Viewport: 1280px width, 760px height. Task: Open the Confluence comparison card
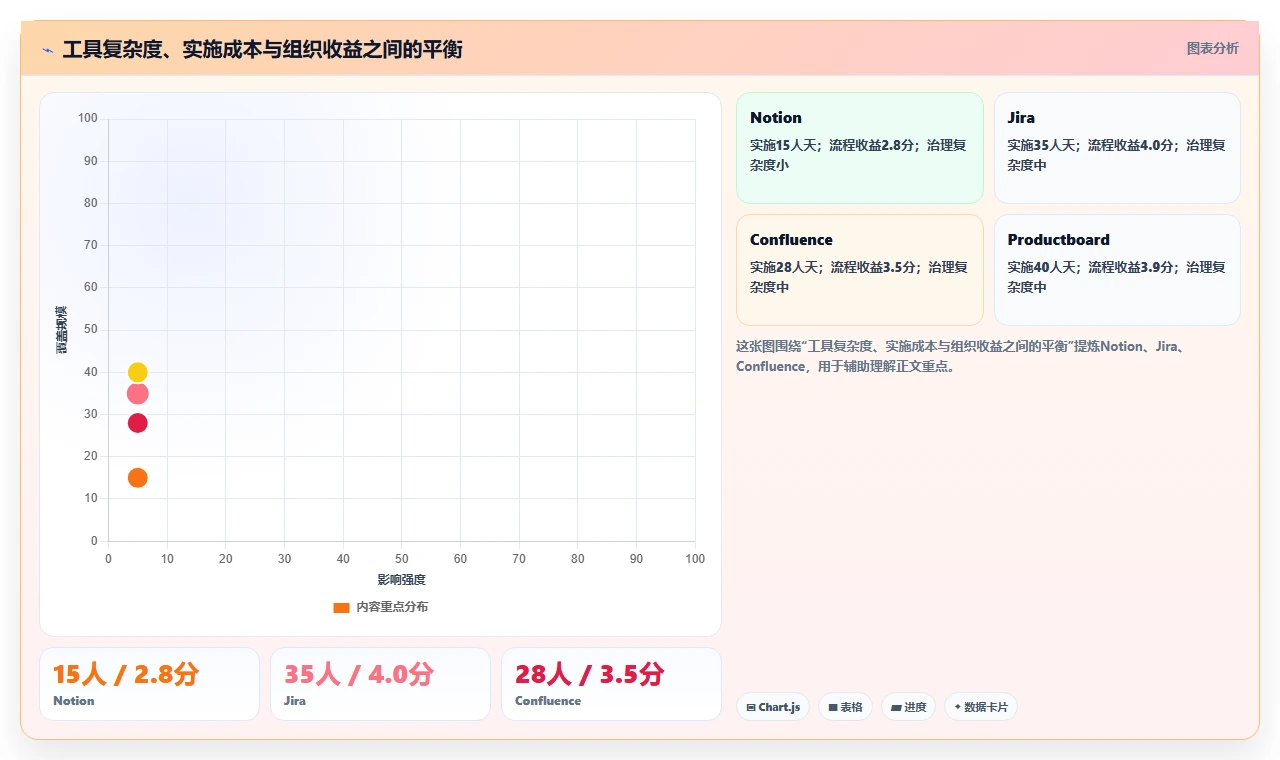(860, 270)
